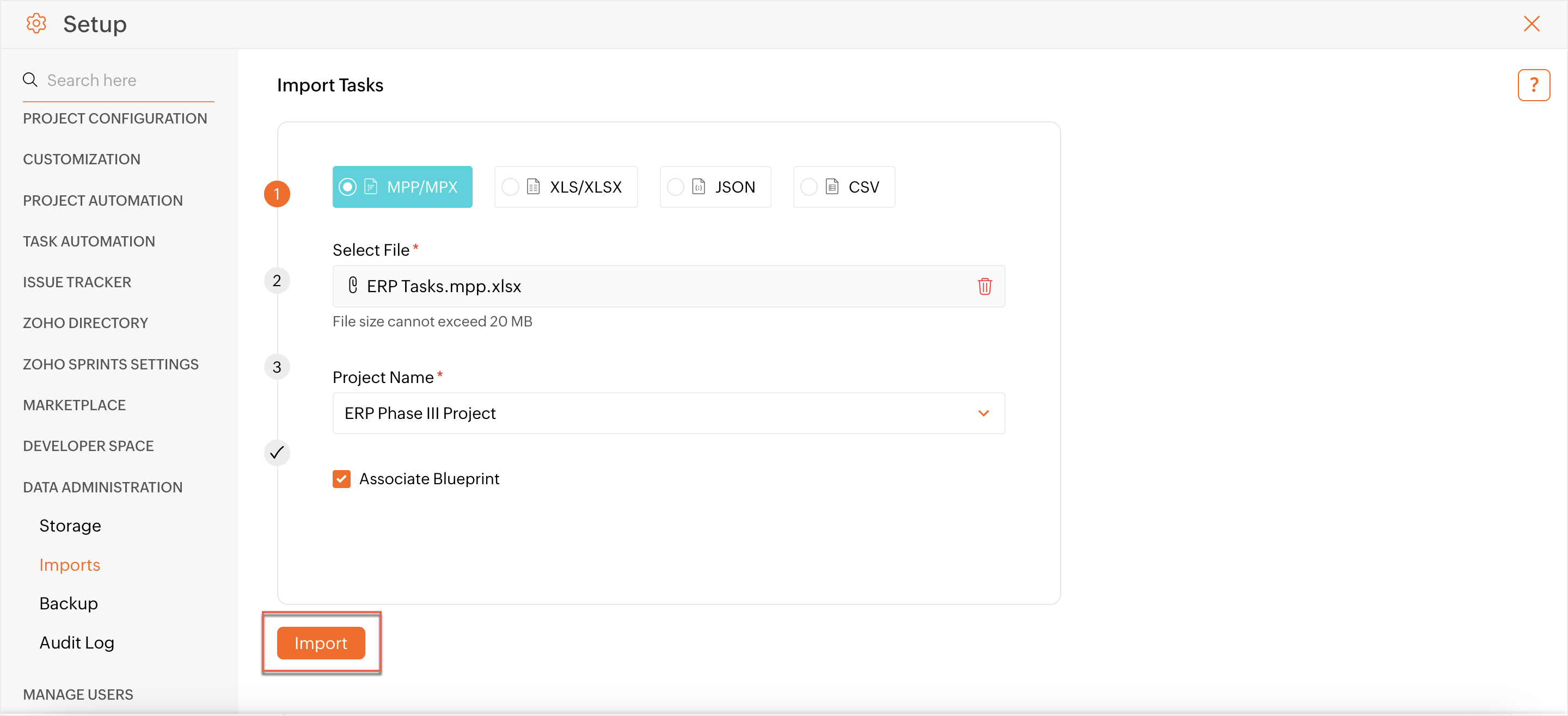Open the Project Name dropdown
This screenshot has width=1568, height=716.
(669, 413)
